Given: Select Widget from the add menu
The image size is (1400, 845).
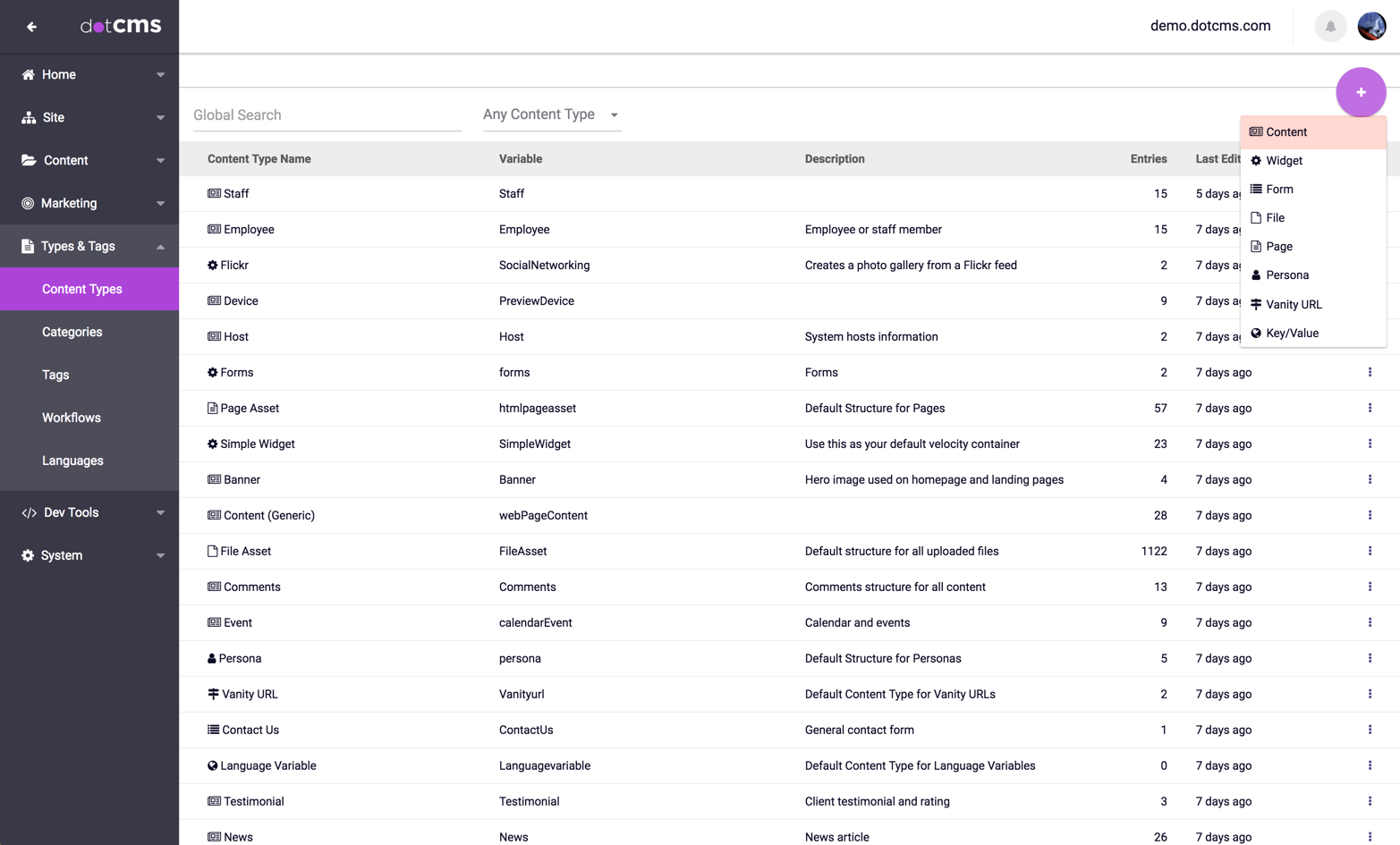Looking at the screenshot, I should point(1284,161).
